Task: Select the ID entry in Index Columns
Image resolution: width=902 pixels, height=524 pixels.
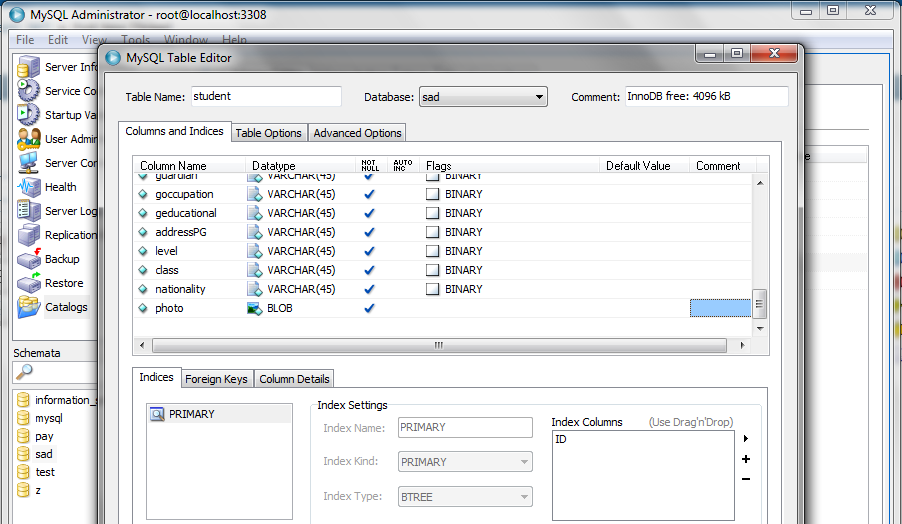Action: coord(561,439)
